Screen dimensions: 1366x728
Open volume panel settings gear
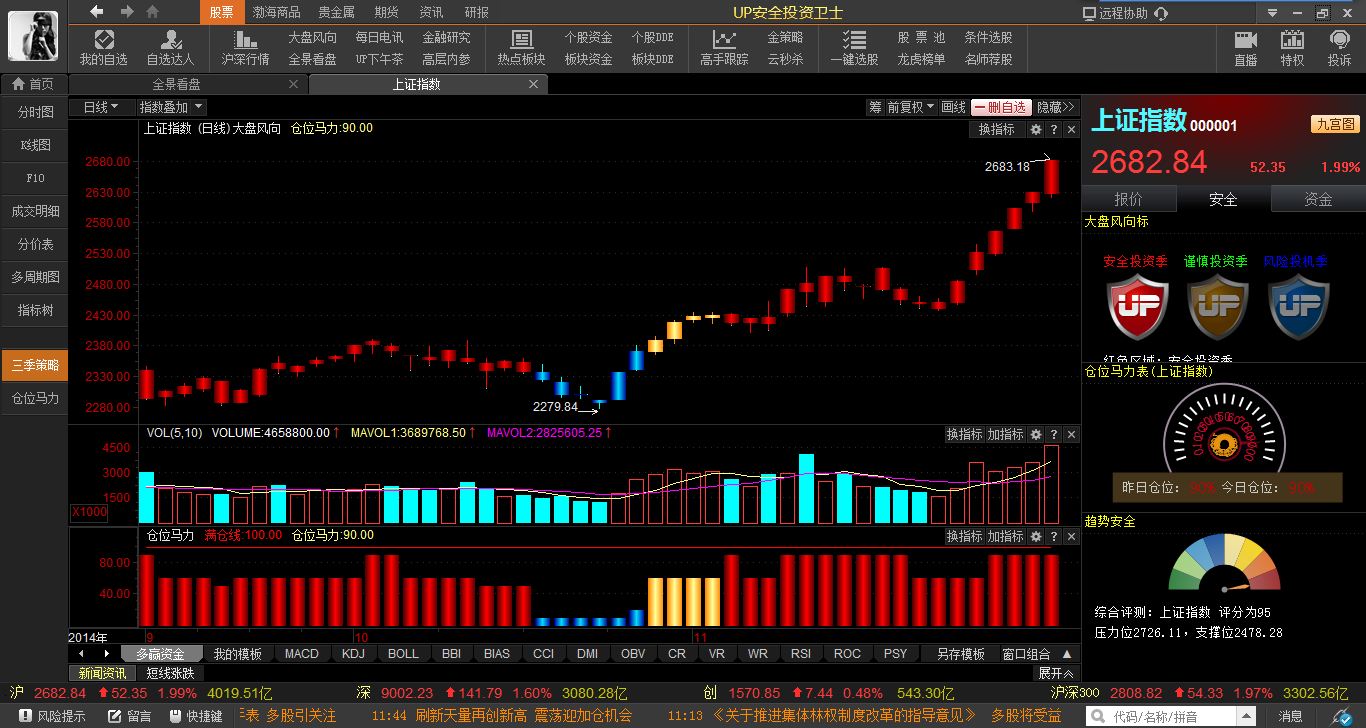coord(1036,435)
